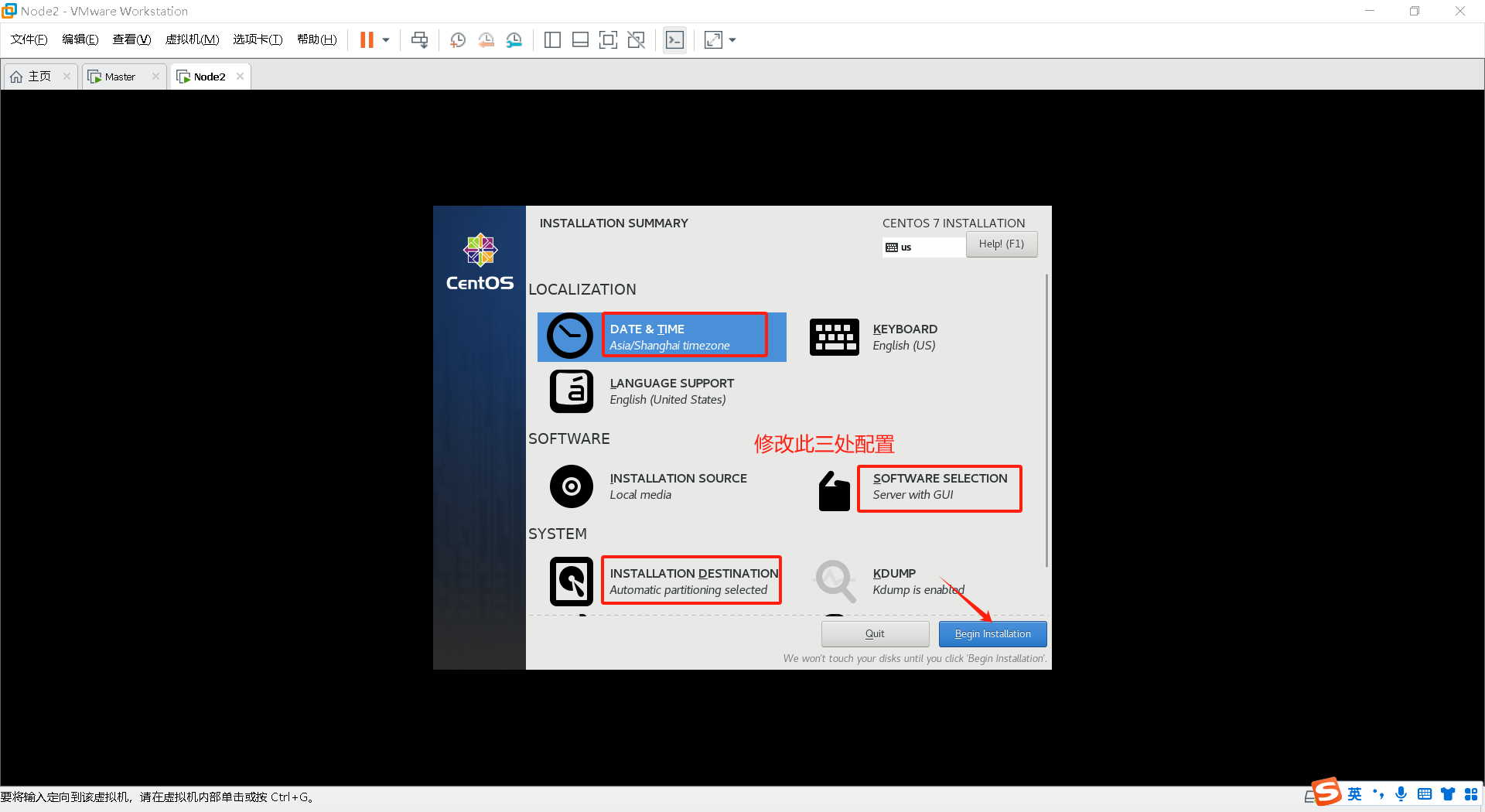Click the send Ctrl+Alt+Del toolbar icon
Screen dimensions: 1485x812
point(420,40)
